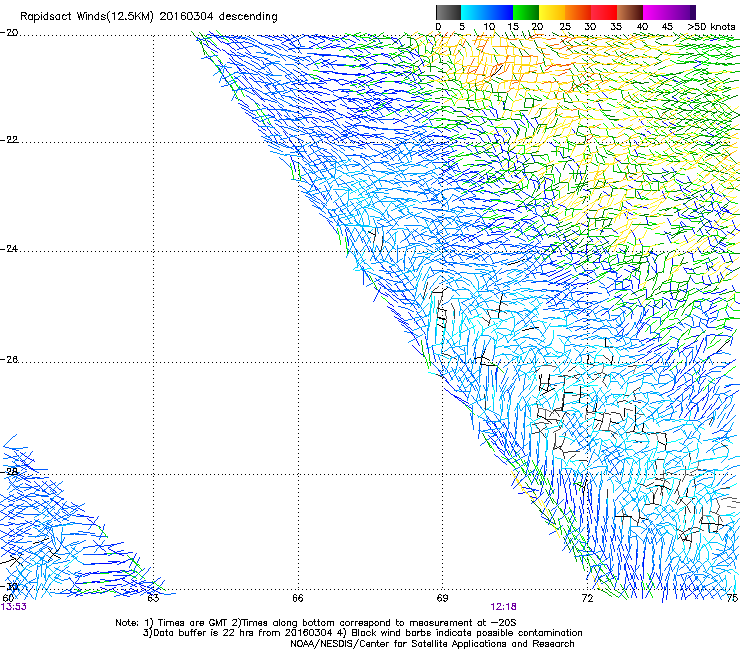This screenshot has width=740, height=650.
Task: Click the '5' label under the color bar
Action: [x=462, y=27]
